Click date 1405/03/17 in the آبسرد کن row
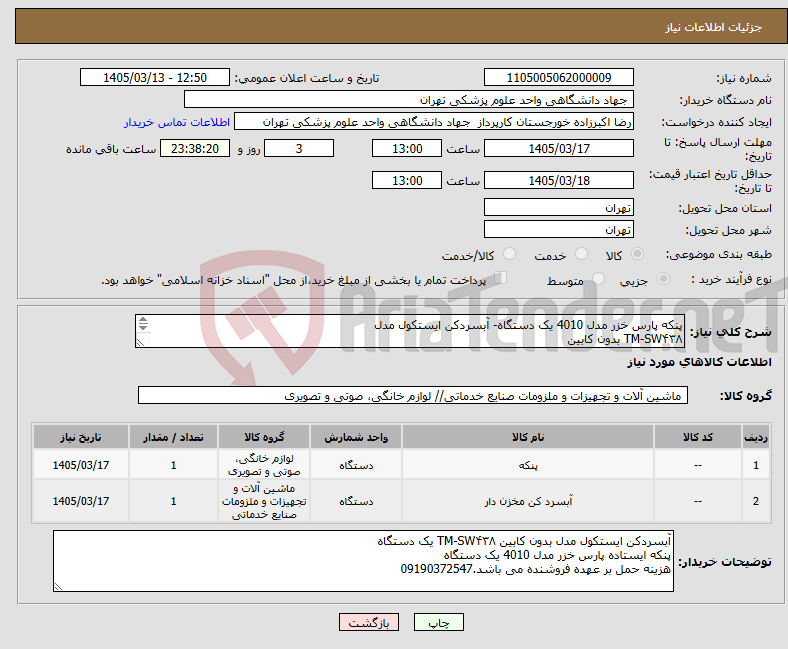 [x=81, y=501]
